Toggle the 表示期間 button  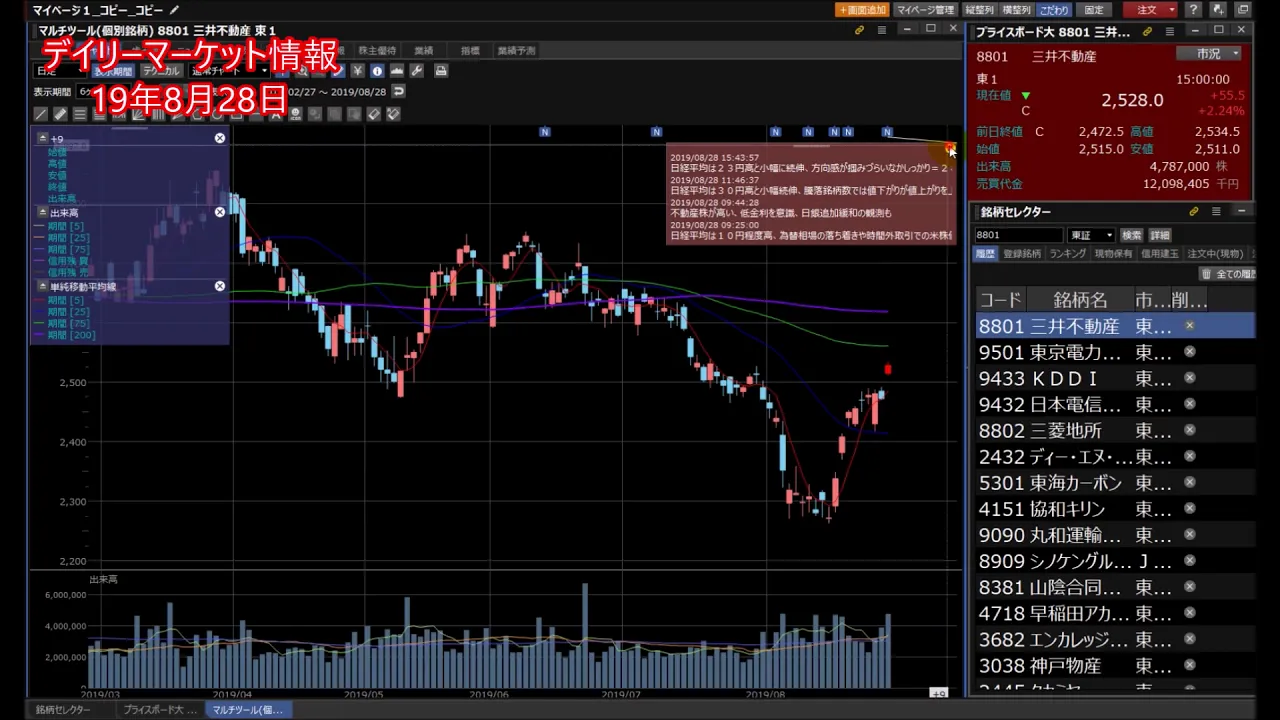113,71
